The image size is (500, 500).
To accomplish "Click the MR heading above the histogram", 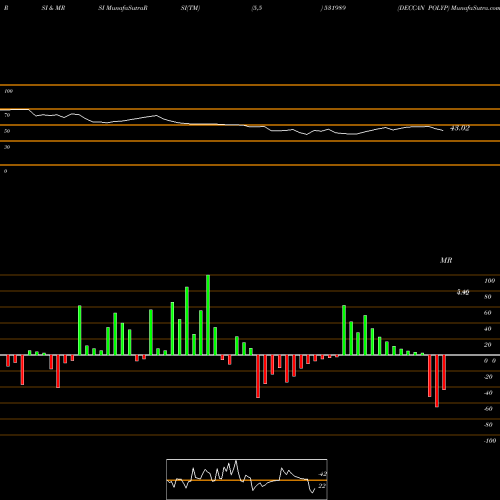I will click(x=446, y=260).
